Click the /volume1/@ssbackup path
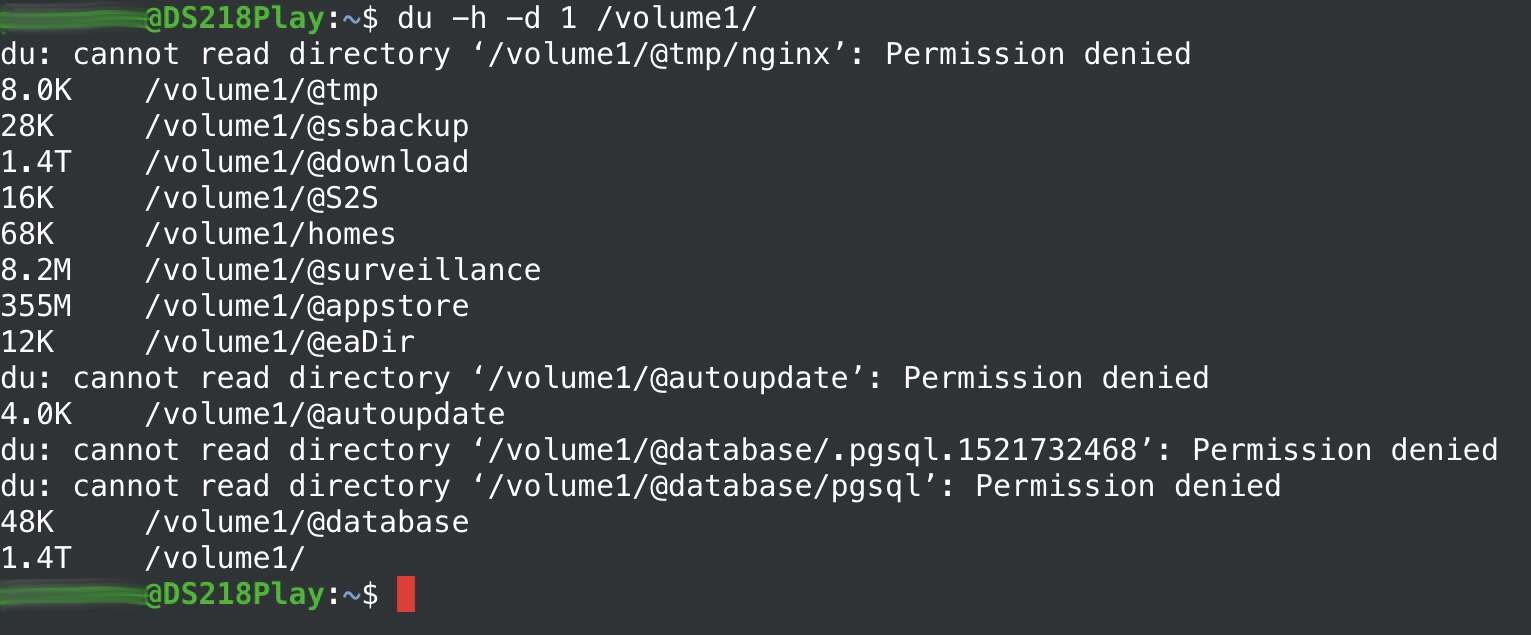 point(306,126)
